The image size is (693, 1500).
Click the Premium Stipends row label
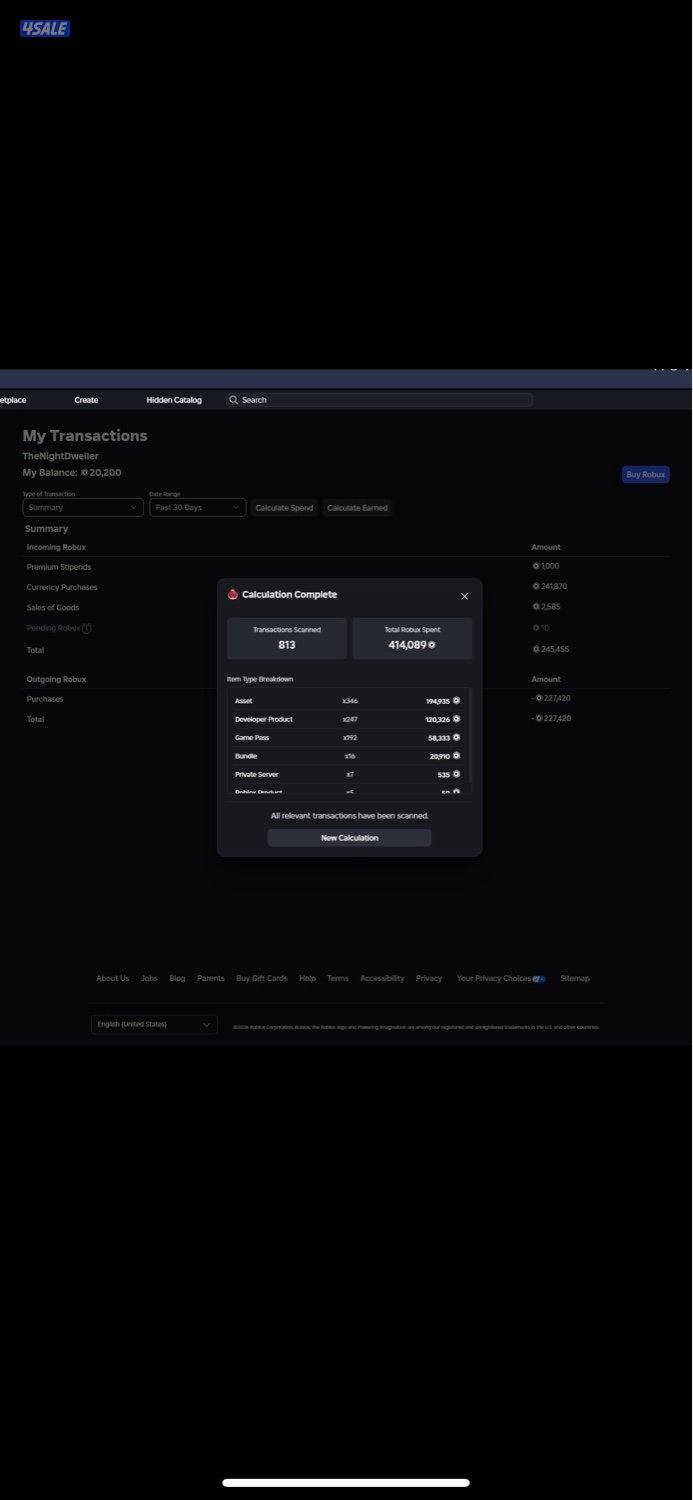pyautogui.click(x=59, y=567)
